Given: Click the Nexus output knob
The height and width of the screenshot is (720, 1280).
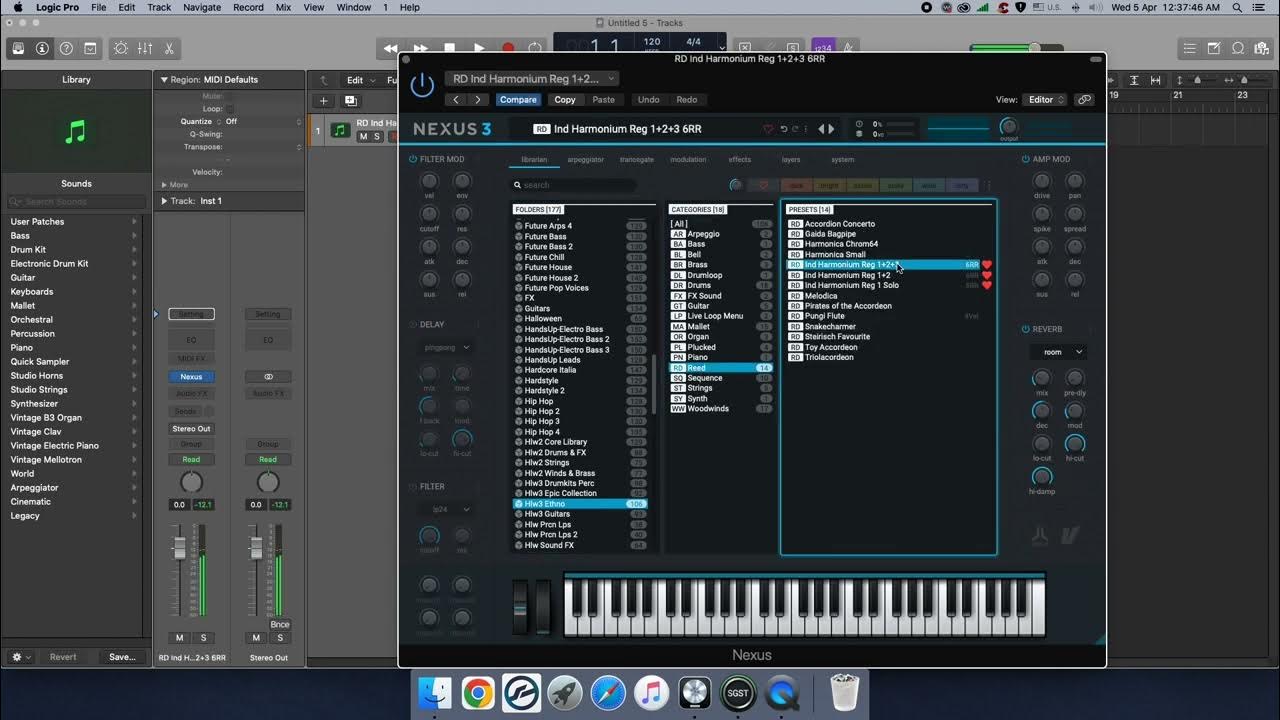Looking at the screenshot, I should pyautogui.click(x=1009, y=126).
